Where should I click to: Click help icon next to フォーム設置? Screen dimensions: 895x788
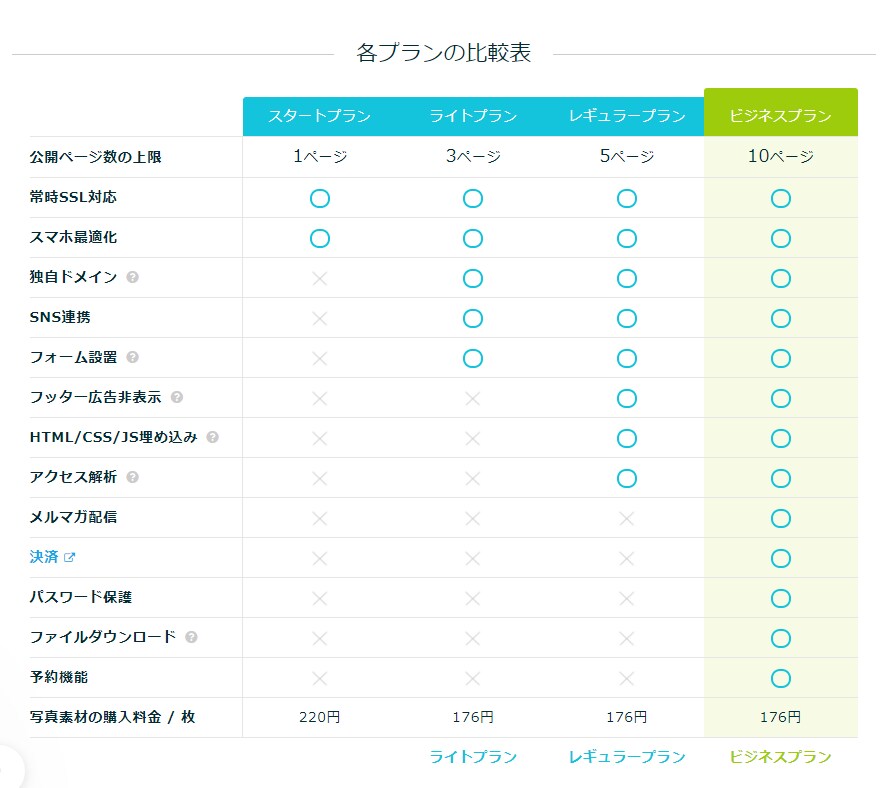[x=132, y=357]
